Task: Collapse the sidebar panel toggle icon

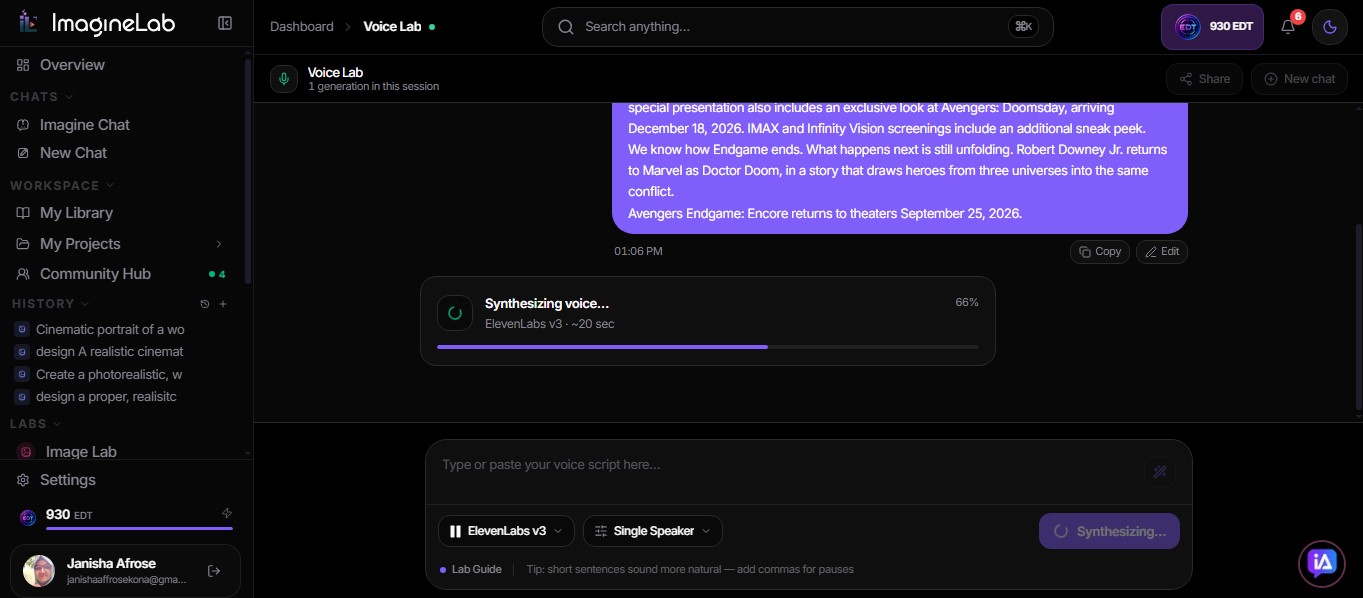Action: pyautogui.click(x=225, y=23)
